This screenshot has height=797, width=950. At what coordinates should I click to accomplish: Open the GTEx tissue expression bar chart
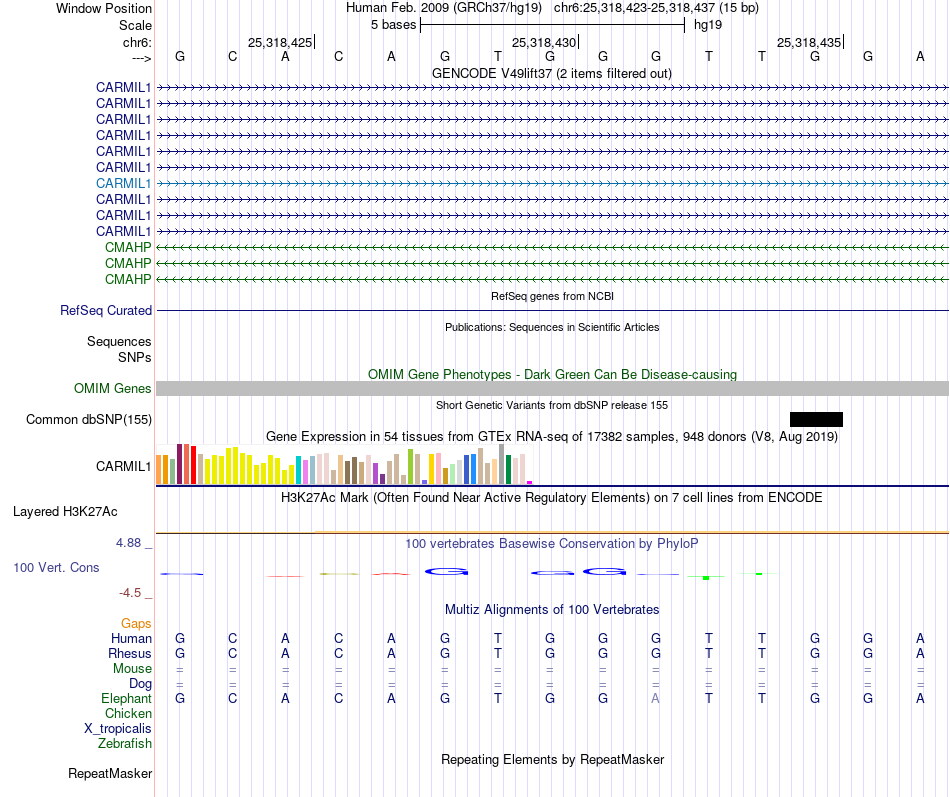coord(344,464)
